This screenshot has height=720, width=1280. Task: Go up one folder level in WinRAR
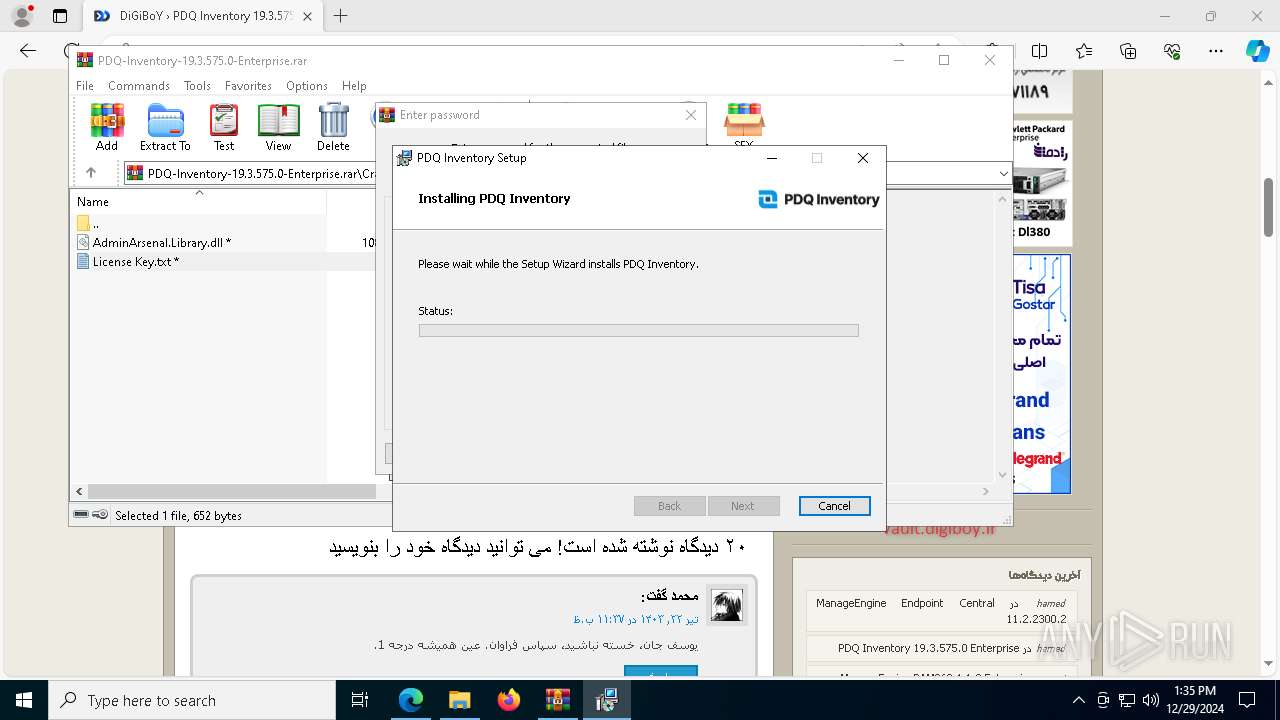click(x=91, y=173)
